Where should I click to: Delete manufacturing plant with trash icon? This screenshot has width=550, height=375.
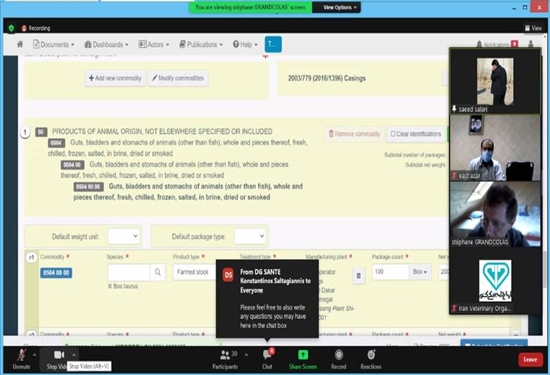[358, 276]
